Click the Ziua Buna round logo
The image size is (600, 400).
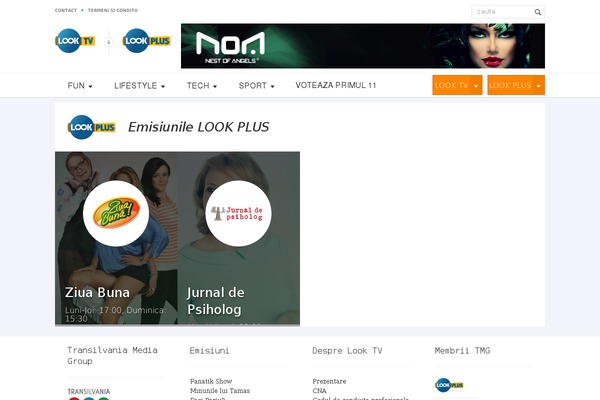coord(116,213)
